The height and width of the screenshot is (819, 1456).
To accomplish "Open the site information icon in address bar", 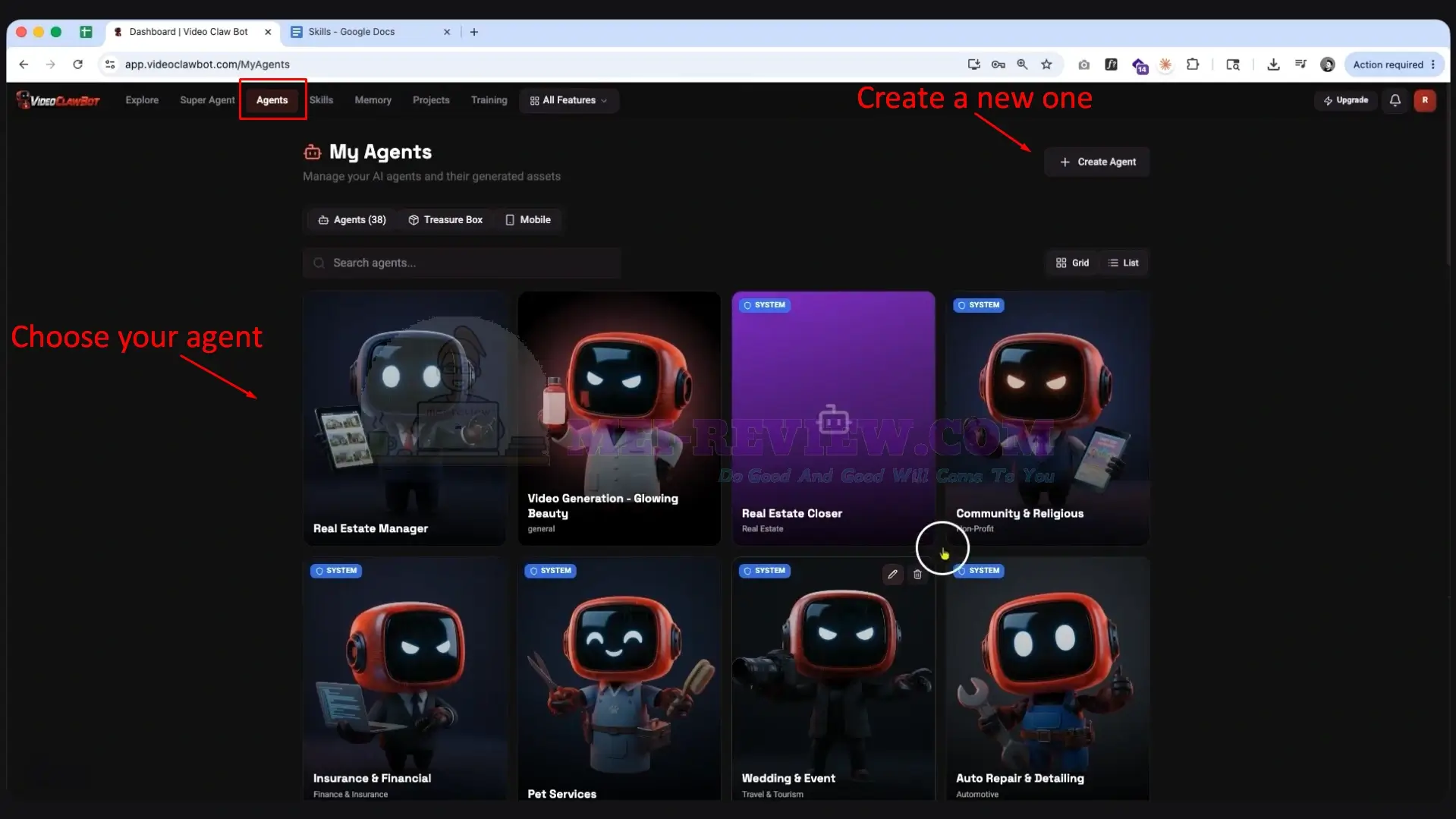I will click(110, 65).
